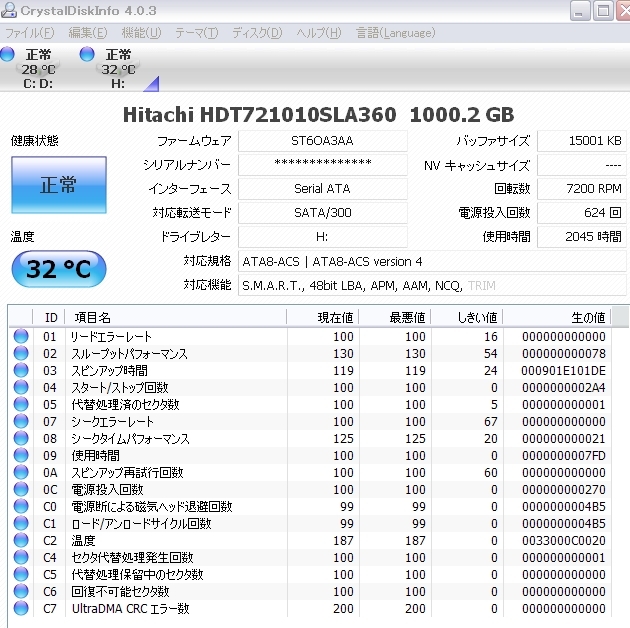630x628 pixels.
Task: Click status icon for C4 セクタ代替処理発生回数
Action: [21, 557]
